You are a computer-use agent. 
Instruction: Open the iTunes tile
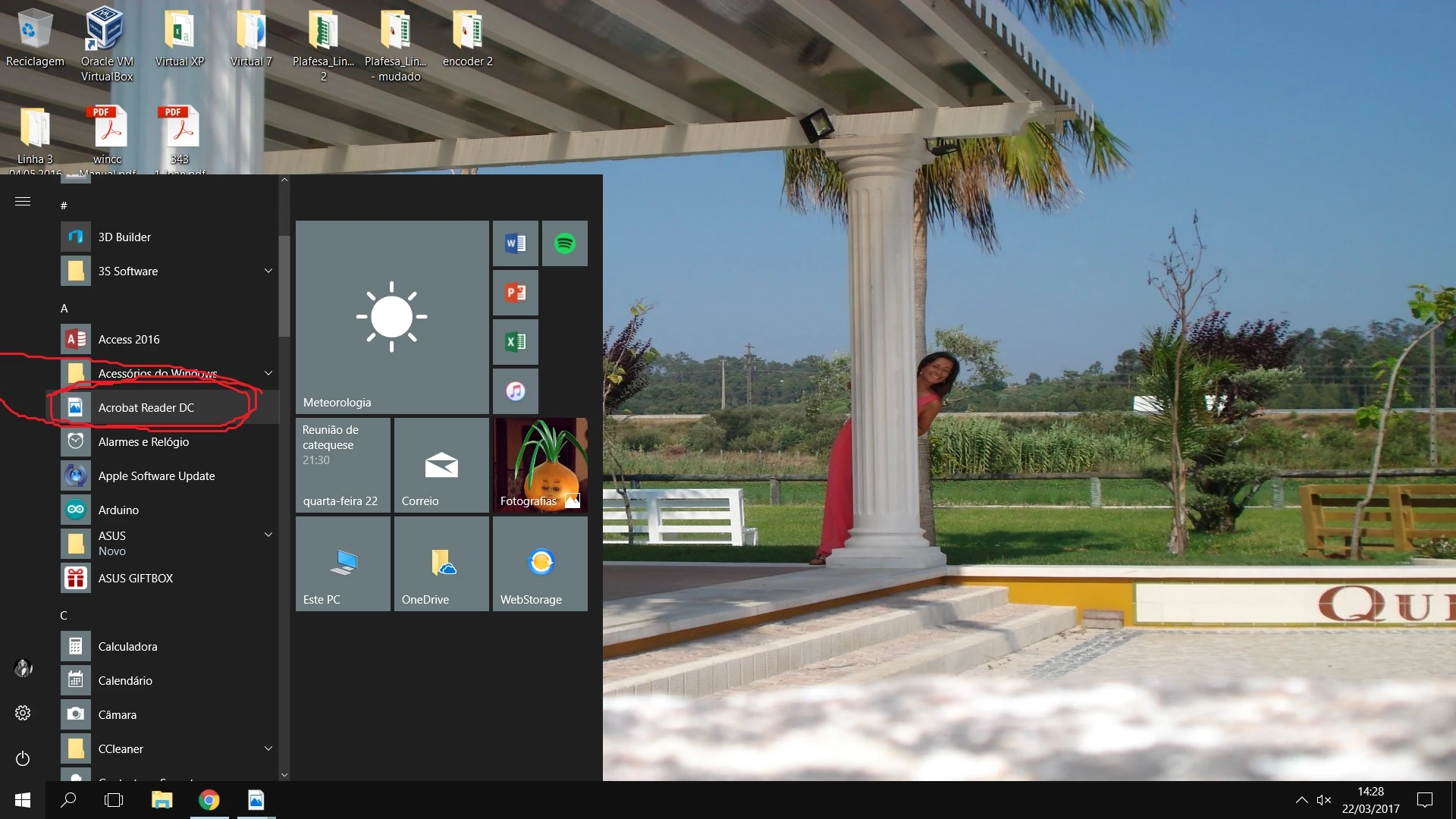click(515, 391)
